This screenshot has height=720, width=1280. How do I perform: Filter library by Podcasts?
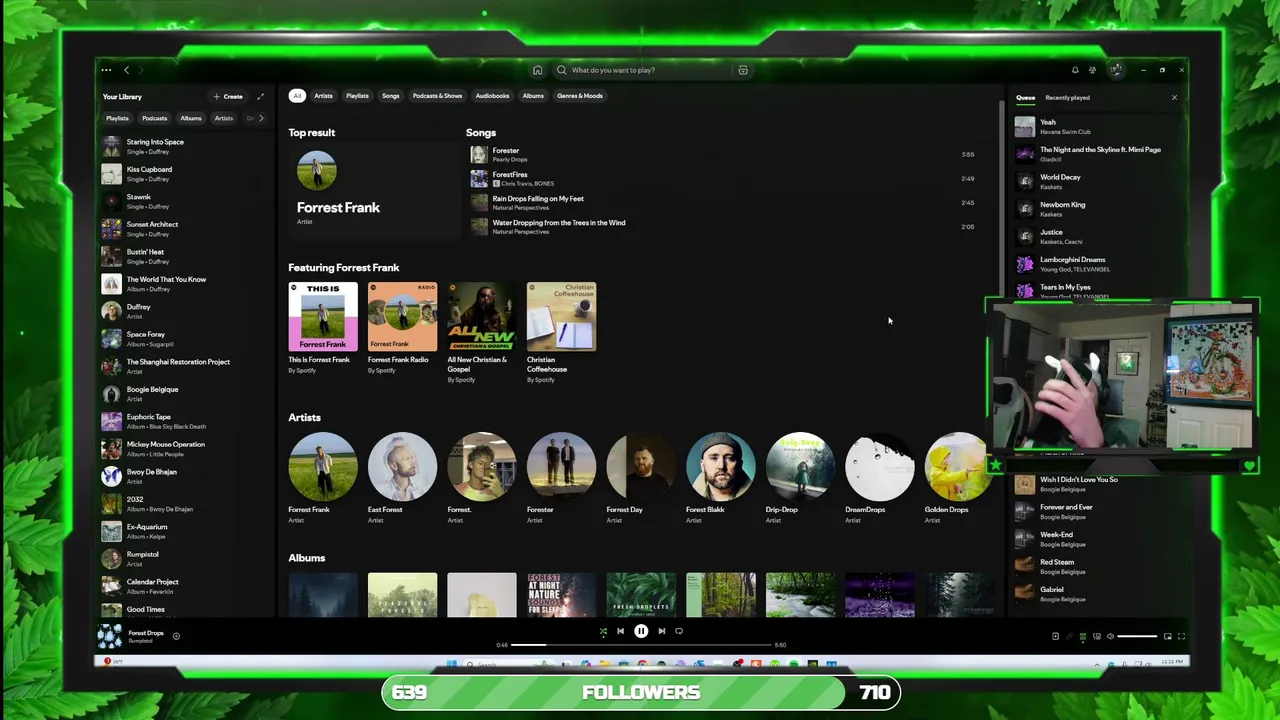pos(154,118)
